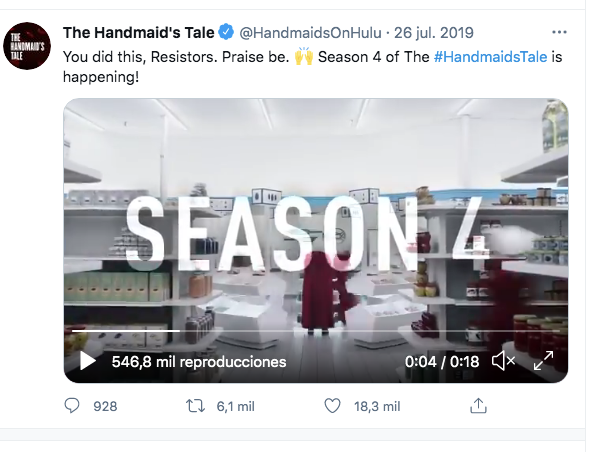
Task: Click the reply speech bubble icon
Action: (72, 406)
